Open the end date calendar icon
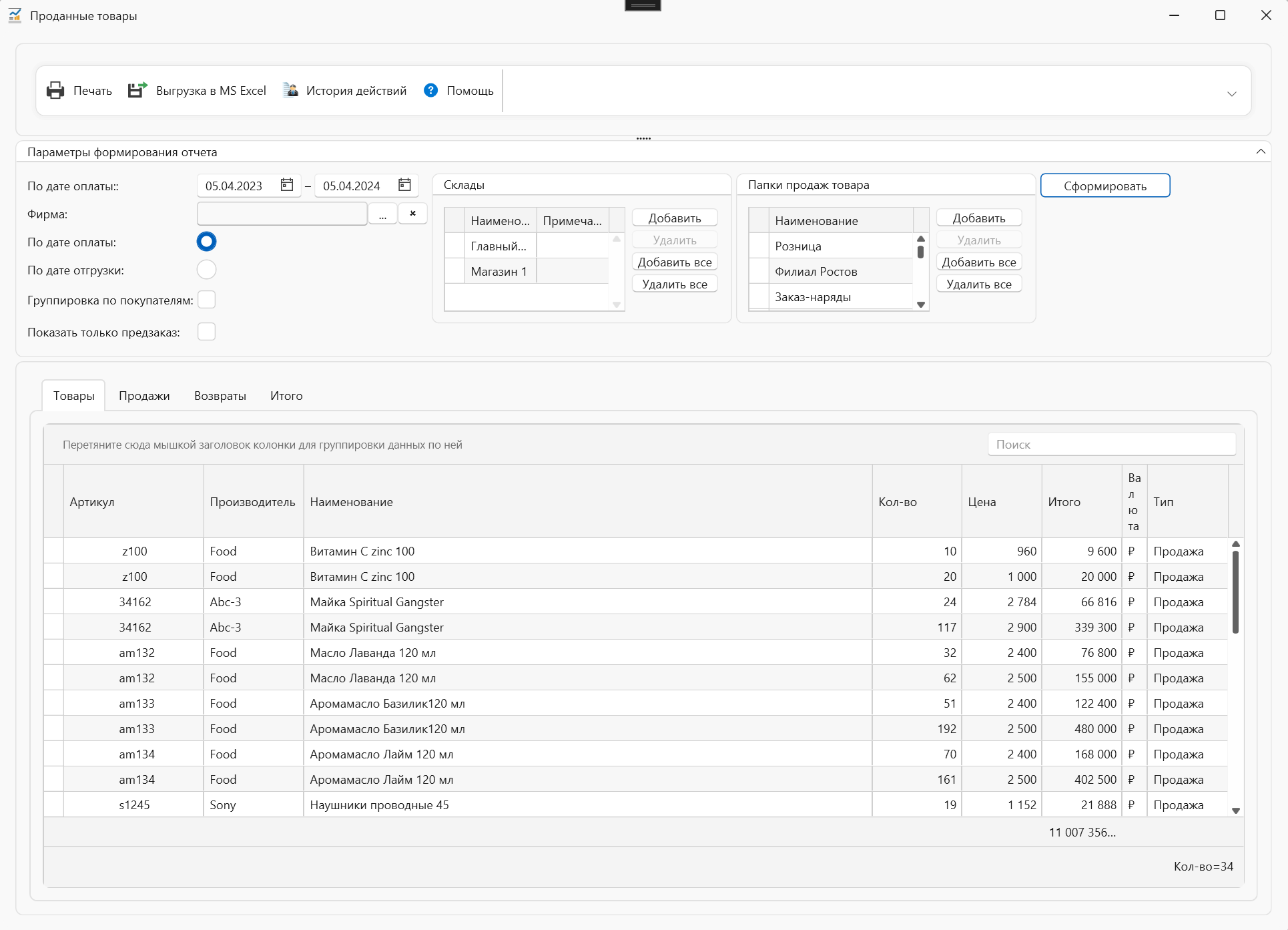 (404, 185)
